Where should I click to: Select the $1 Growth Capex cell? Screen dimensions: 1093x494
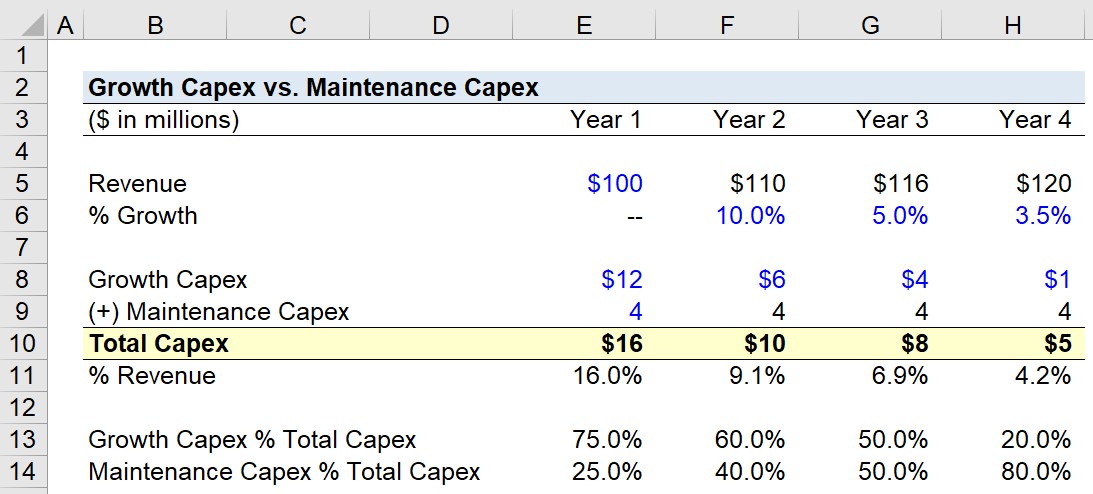pyautogui.click(x=1057, y=279)
